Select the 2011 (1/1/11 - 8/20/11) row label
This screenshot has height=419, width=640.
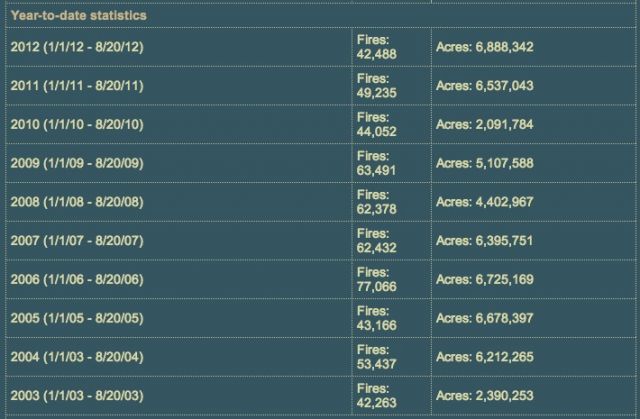pos(77,86)
